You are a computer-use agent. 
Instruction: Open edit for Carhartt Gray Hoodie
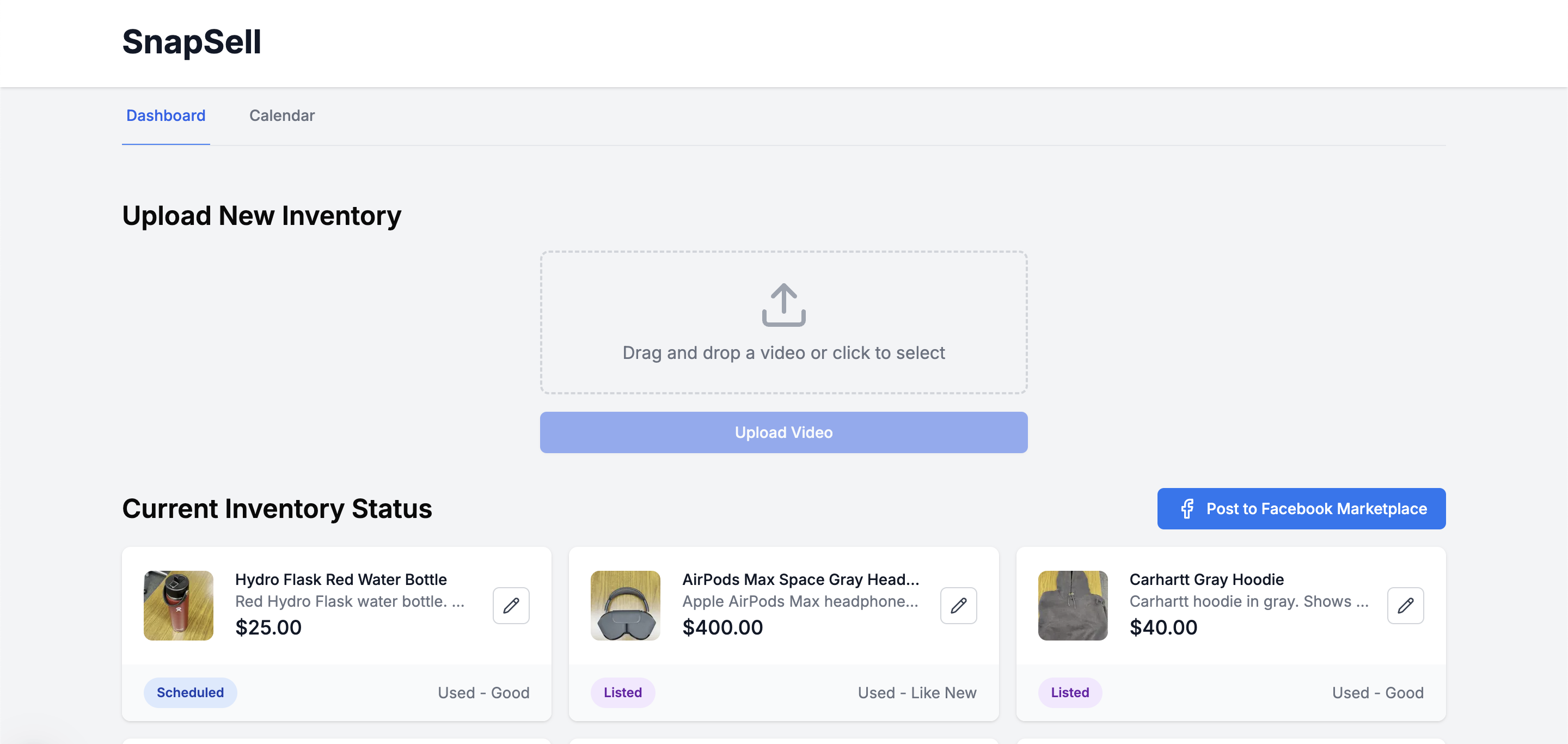point(1405,605)
